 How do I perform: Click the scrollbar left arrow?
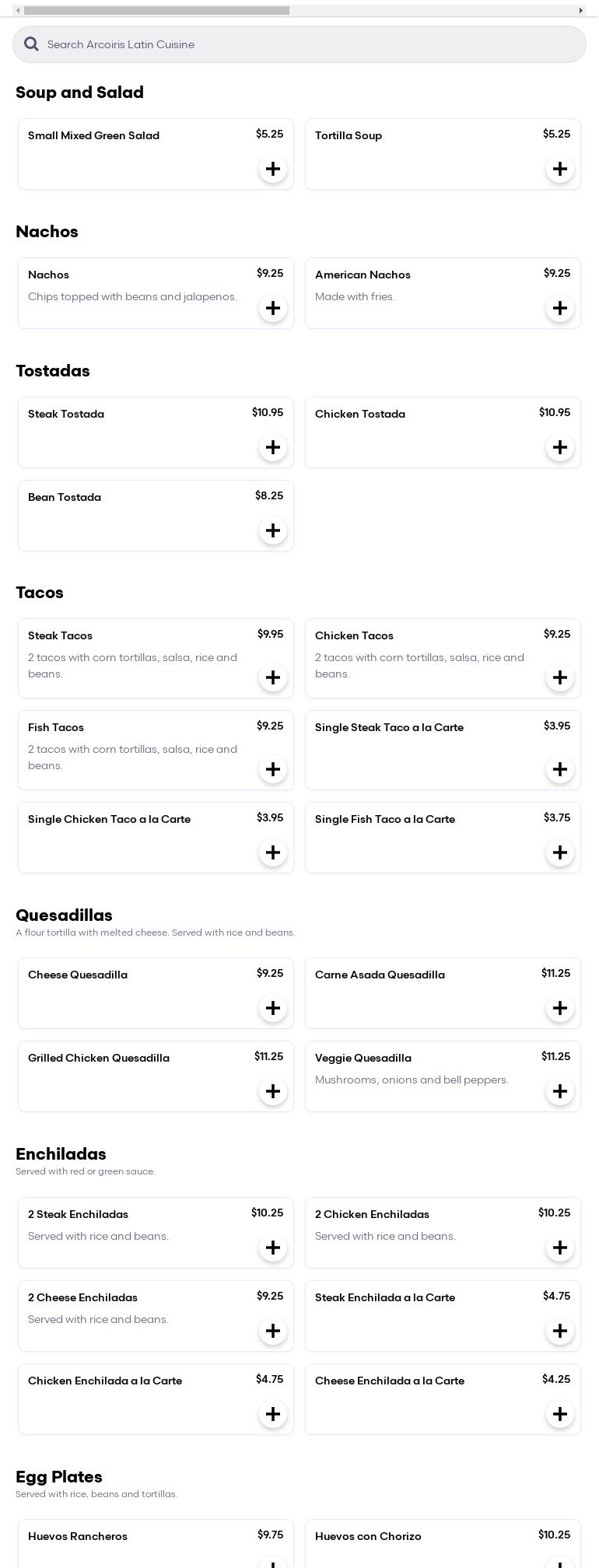coord(18,11)
